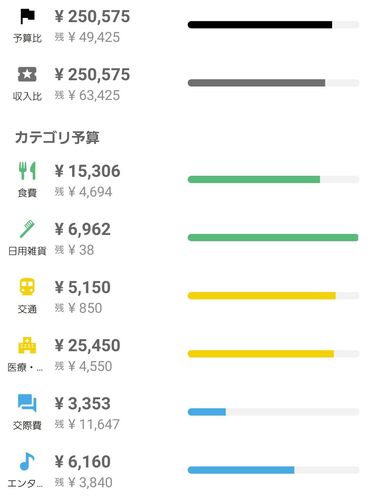Select the yellow hospital 医療 icon
The width and height of the screenshot is (374, 500).
(x=27, y=345)
